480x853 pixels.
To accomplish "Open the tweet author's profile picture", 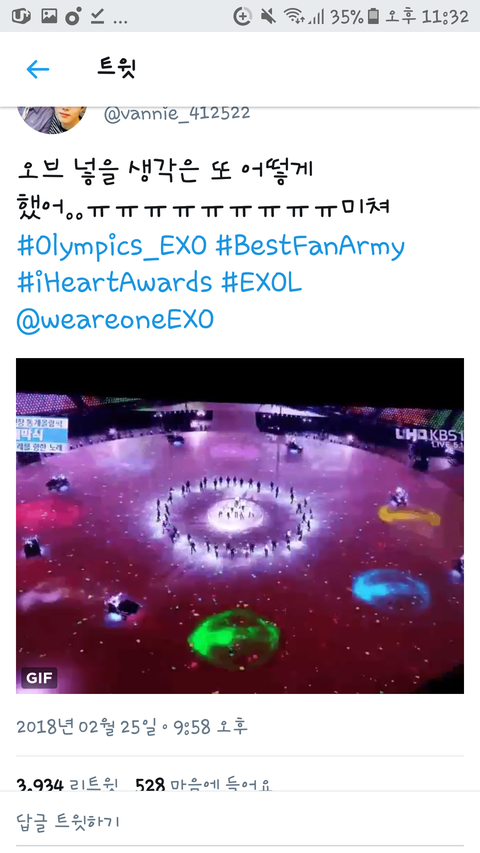I will point(52,120).
